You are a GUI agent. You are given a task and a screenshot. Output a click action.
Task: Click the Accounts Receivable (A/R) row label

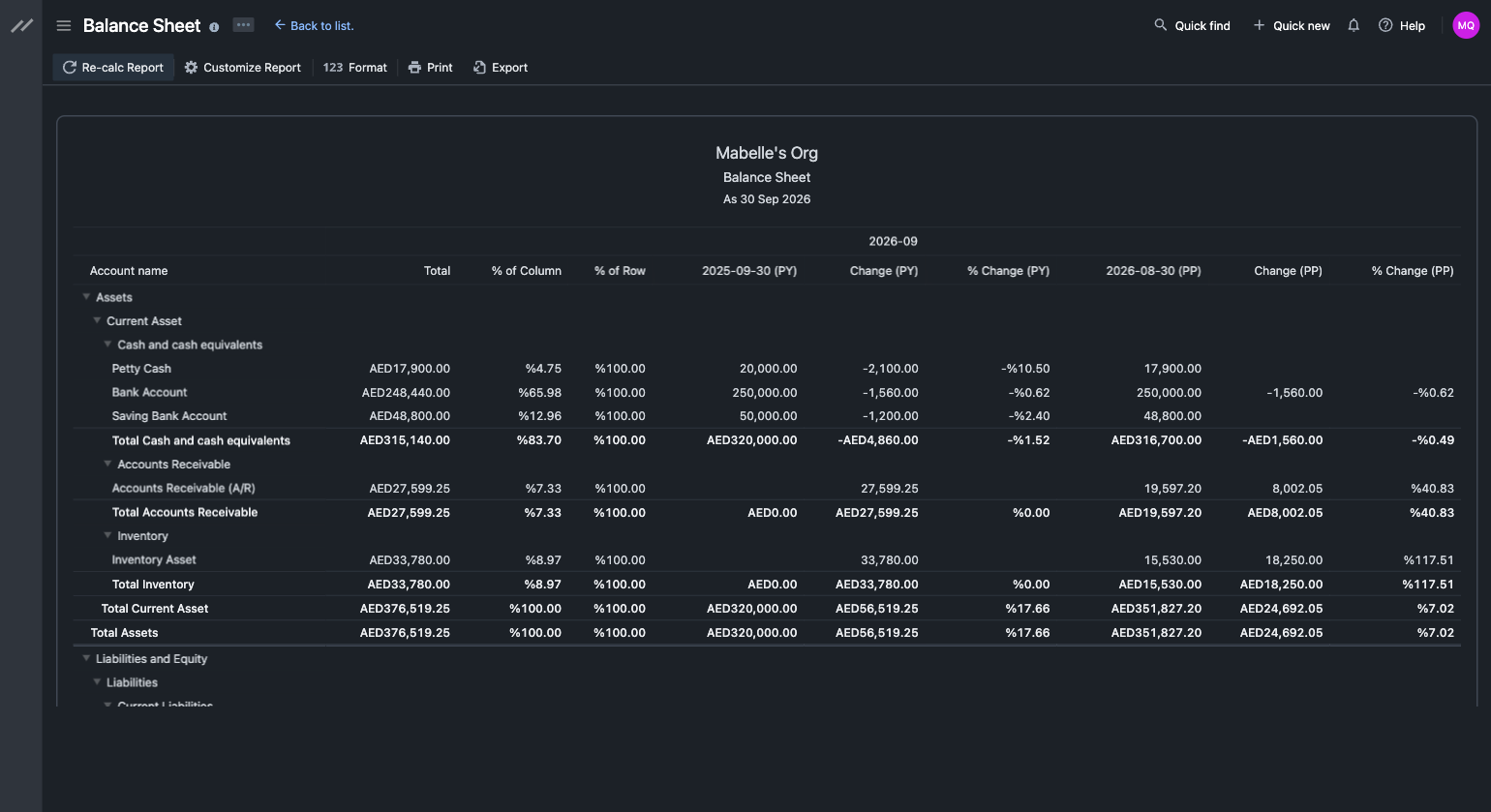coord(183,489)
